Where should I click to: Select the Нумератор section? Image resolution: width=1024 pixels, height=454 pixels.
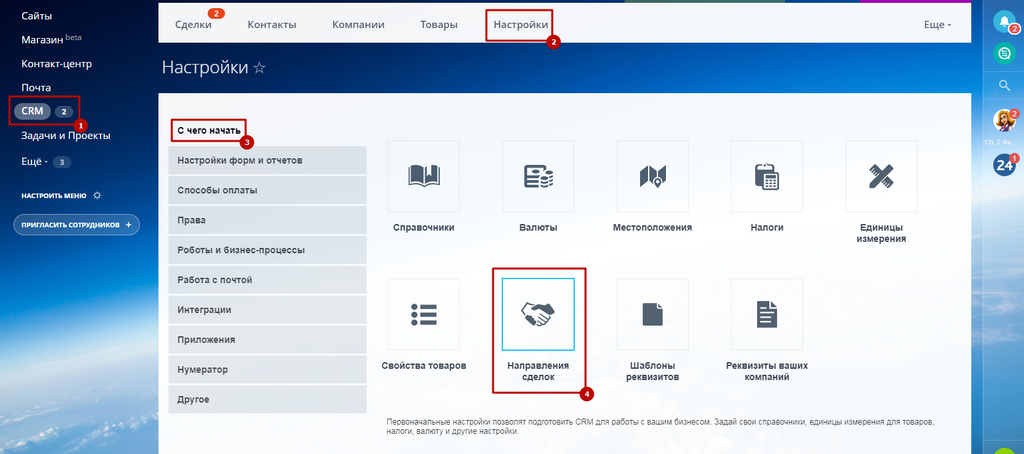coord(268,369)
